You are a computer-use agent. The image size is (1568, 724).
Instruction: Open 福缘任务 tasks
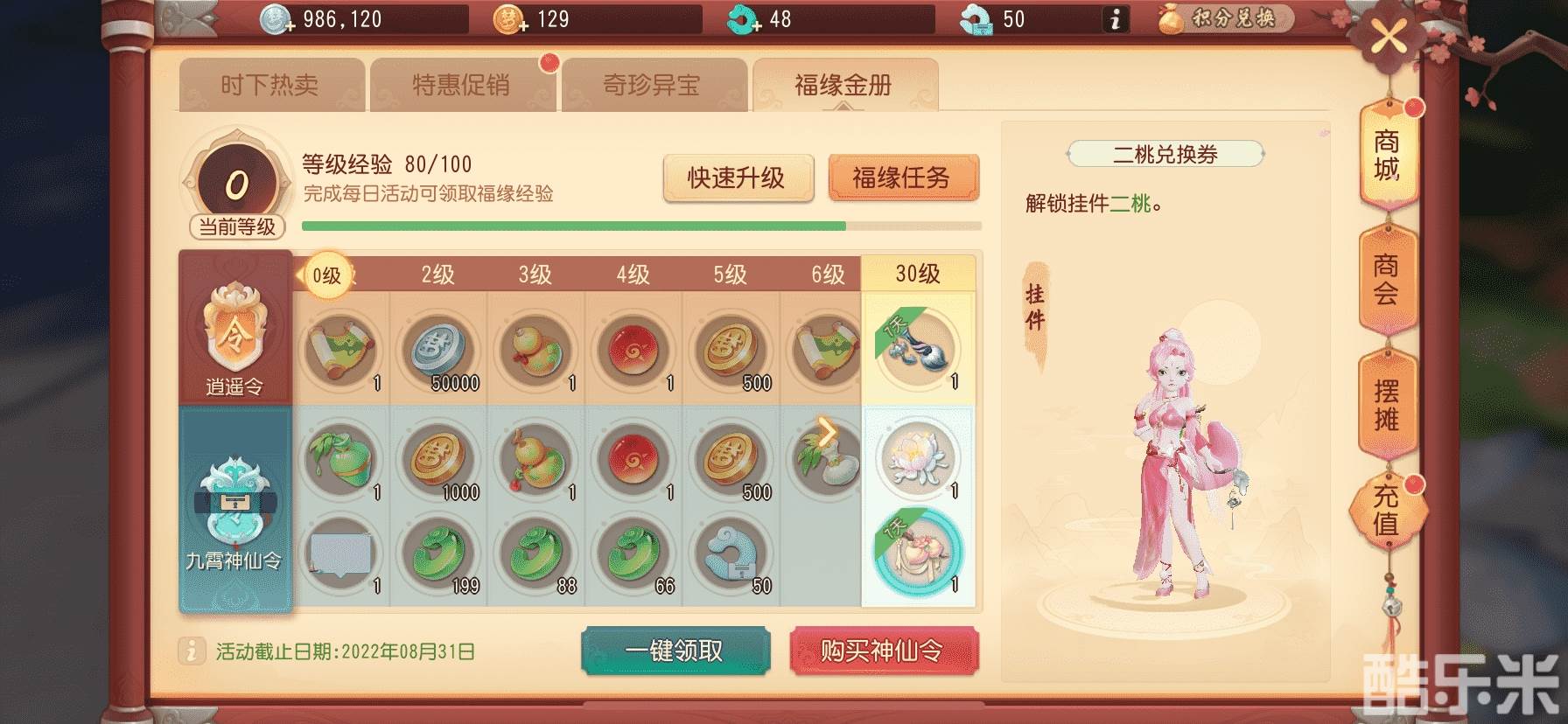[x=902, y=178]
